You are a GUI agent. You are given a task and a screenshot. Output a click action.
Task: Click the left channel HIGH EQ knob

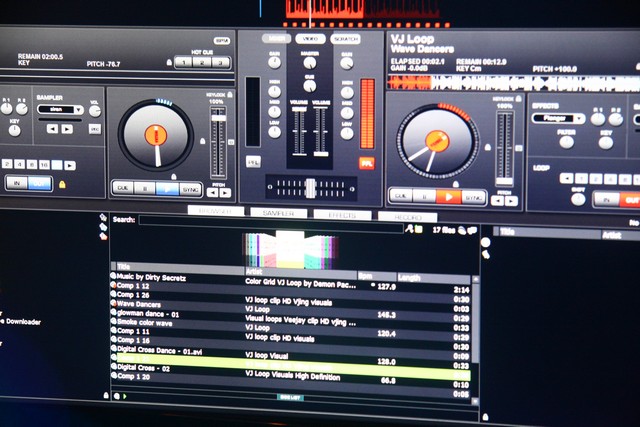pyautogui.click(x=274, y=91)
